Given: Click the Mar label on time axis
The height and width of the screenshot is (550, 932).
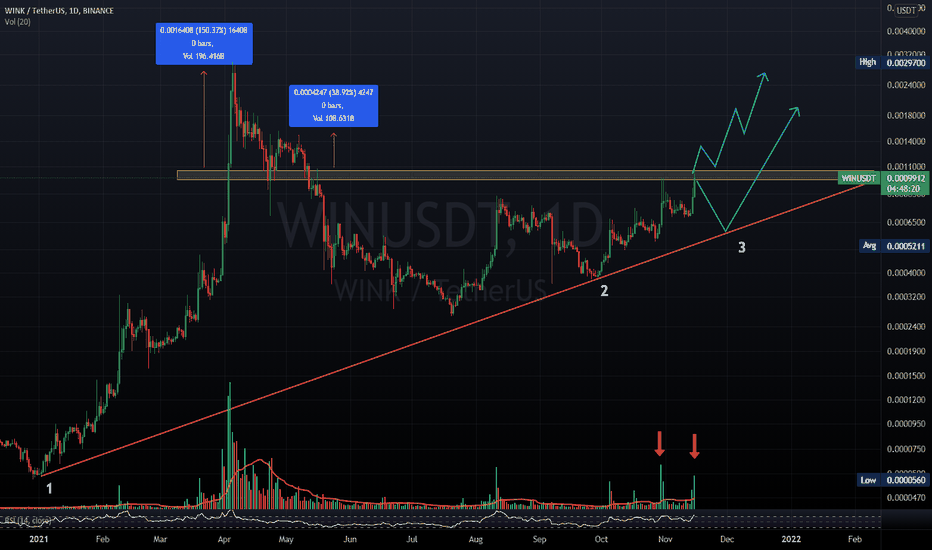Looking at the screenshot, I should [160, 539].
